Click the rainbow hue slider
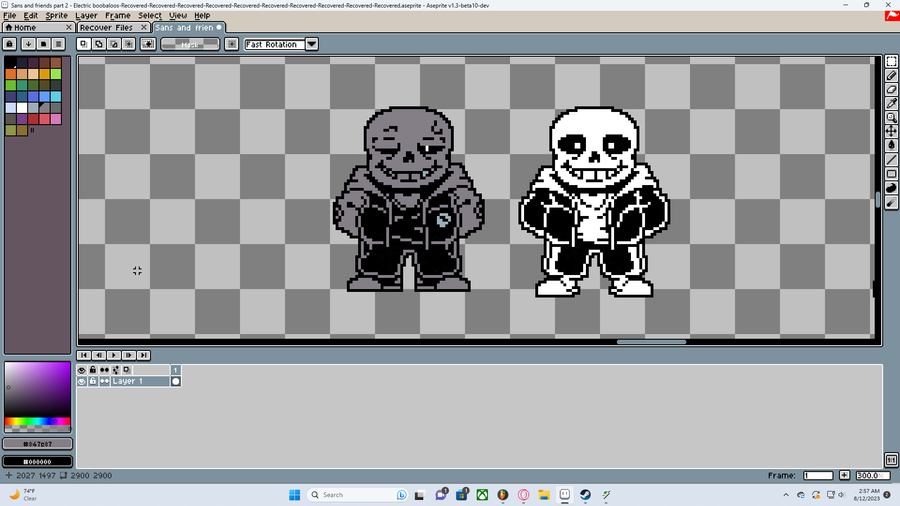Viewport: 900px width, 506px height. (x=37, y=421)
